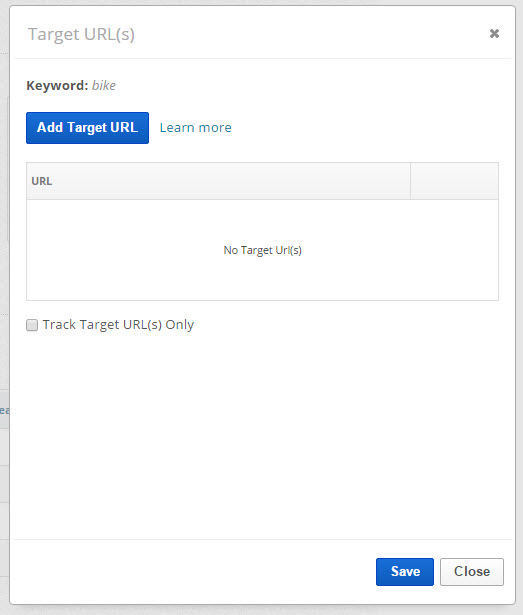Click the blank actions column header
Image resolution: width=523 pixels, height=615 pixels.
[454, 181]
